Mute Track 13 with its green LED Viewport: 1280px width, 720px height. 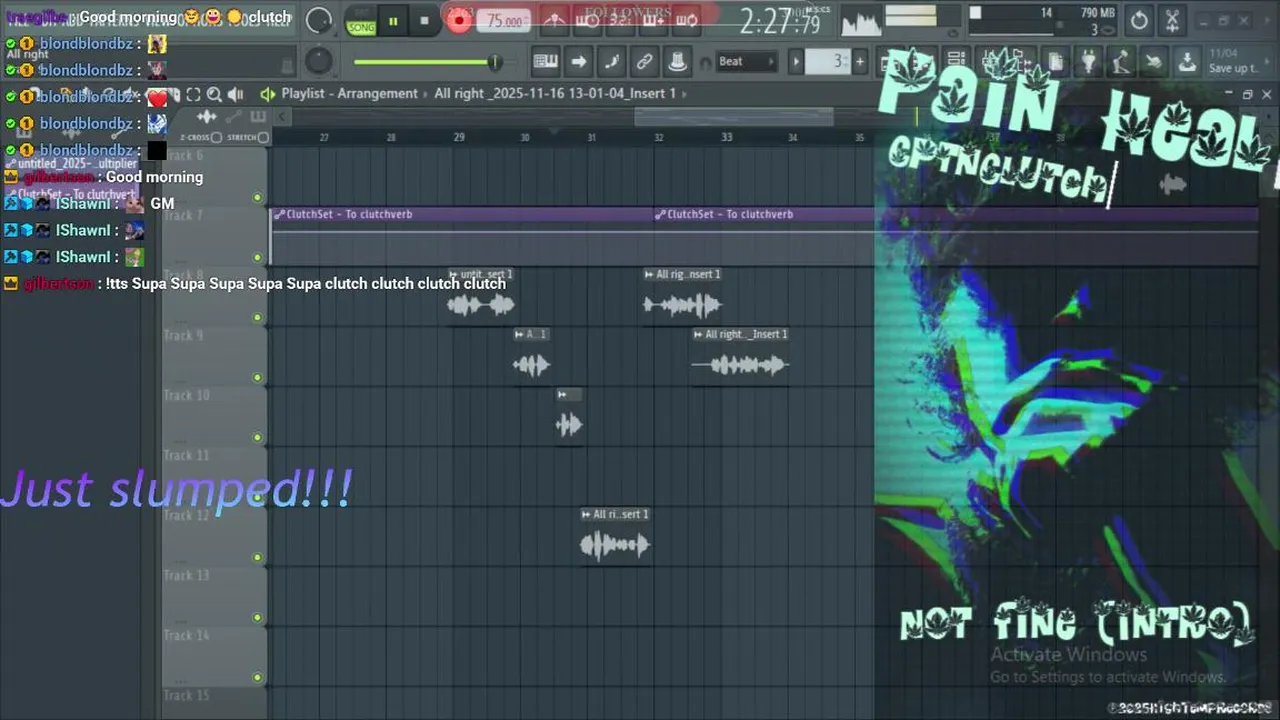coord(258,618)
